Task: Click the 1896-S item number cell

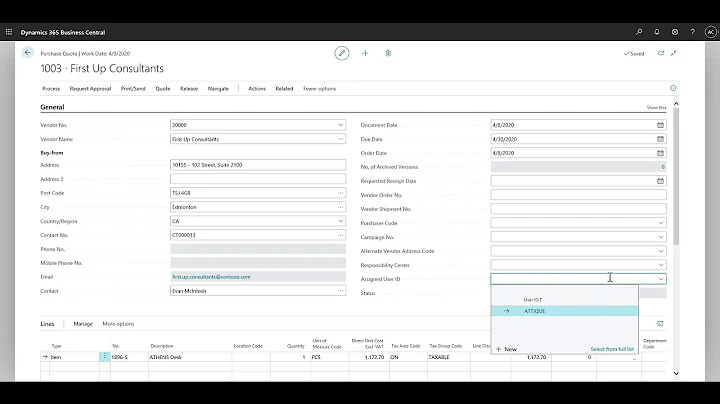Action: pyautogui.click(x=129, y=357)
